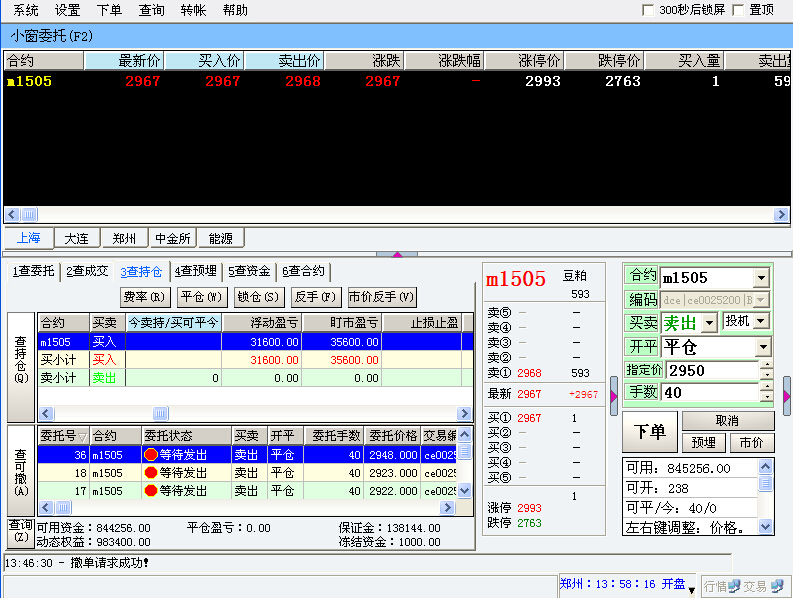
Task: Increase 指定价 price with up stepper
Action: (766, 365)
